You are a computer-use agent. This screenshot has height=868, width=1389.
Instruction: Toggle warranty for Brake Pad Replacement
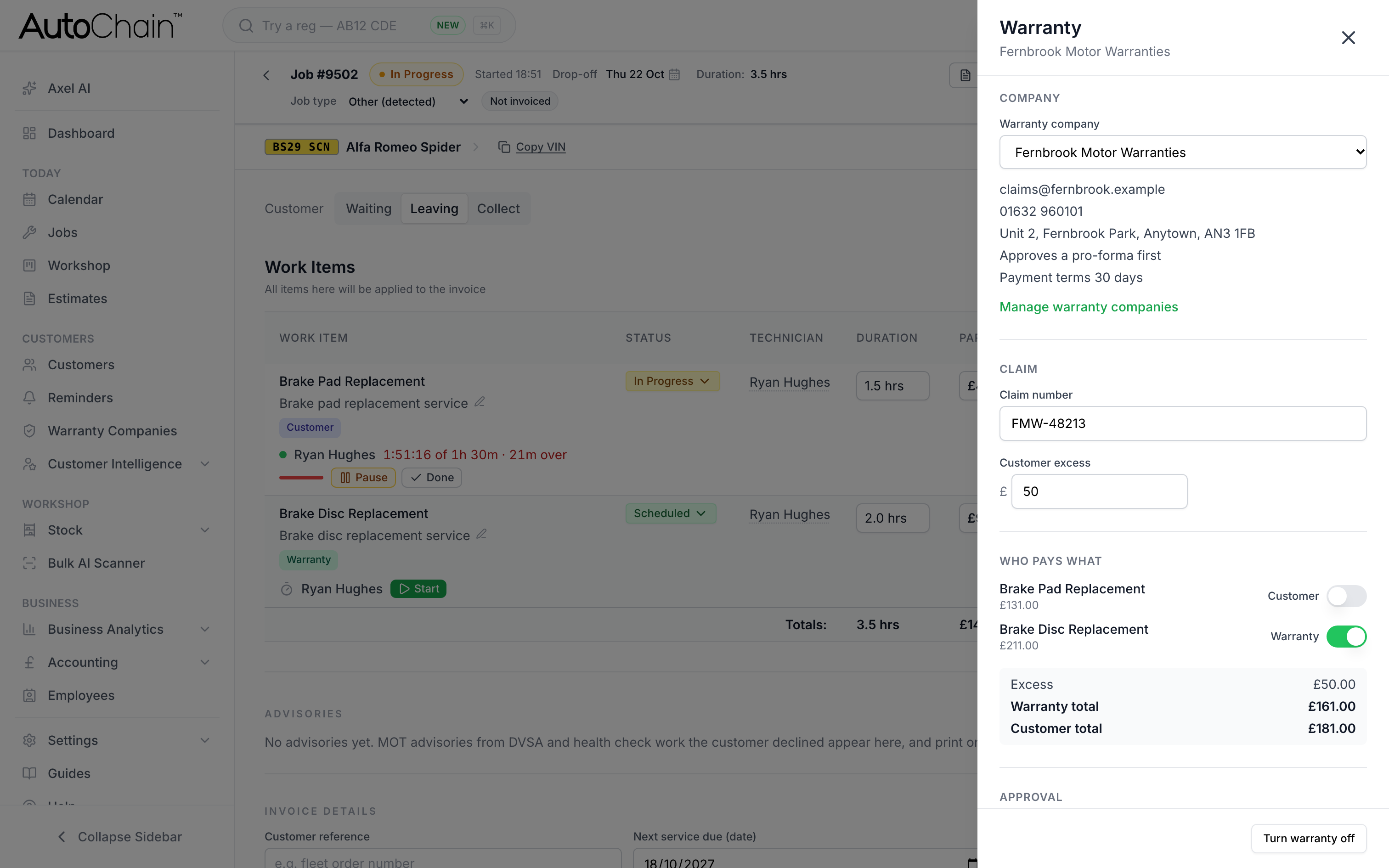click(x=1347, y=596)
